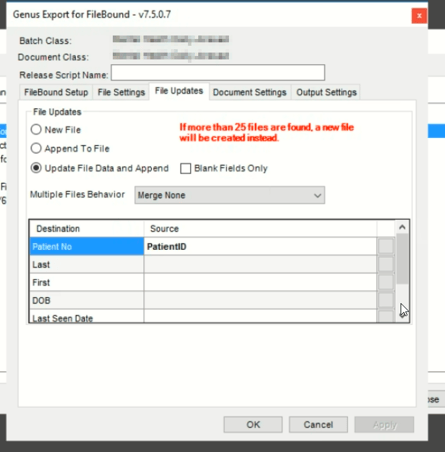445x452 pixels.
Task: Open the Multiple Files Behavior dropdown
Action: pyautogui.click(x=230, y=195)
